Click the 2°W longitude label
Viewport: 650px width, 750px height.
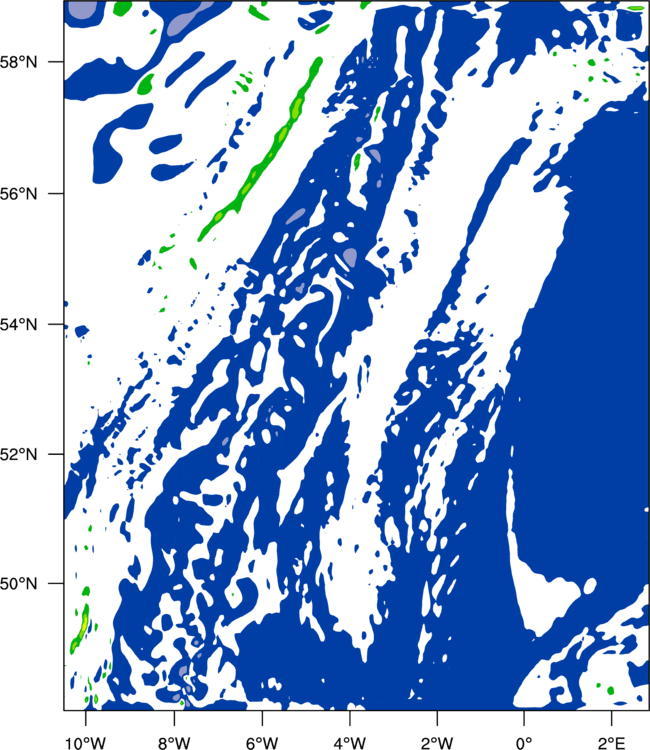tap(437, 743)
